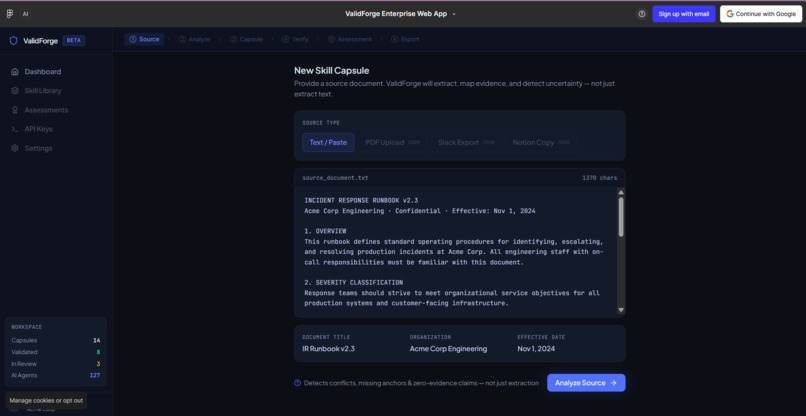This screenshot has width=806, height=416.
Task: Select the Source step tab
Action: (144, 39)
